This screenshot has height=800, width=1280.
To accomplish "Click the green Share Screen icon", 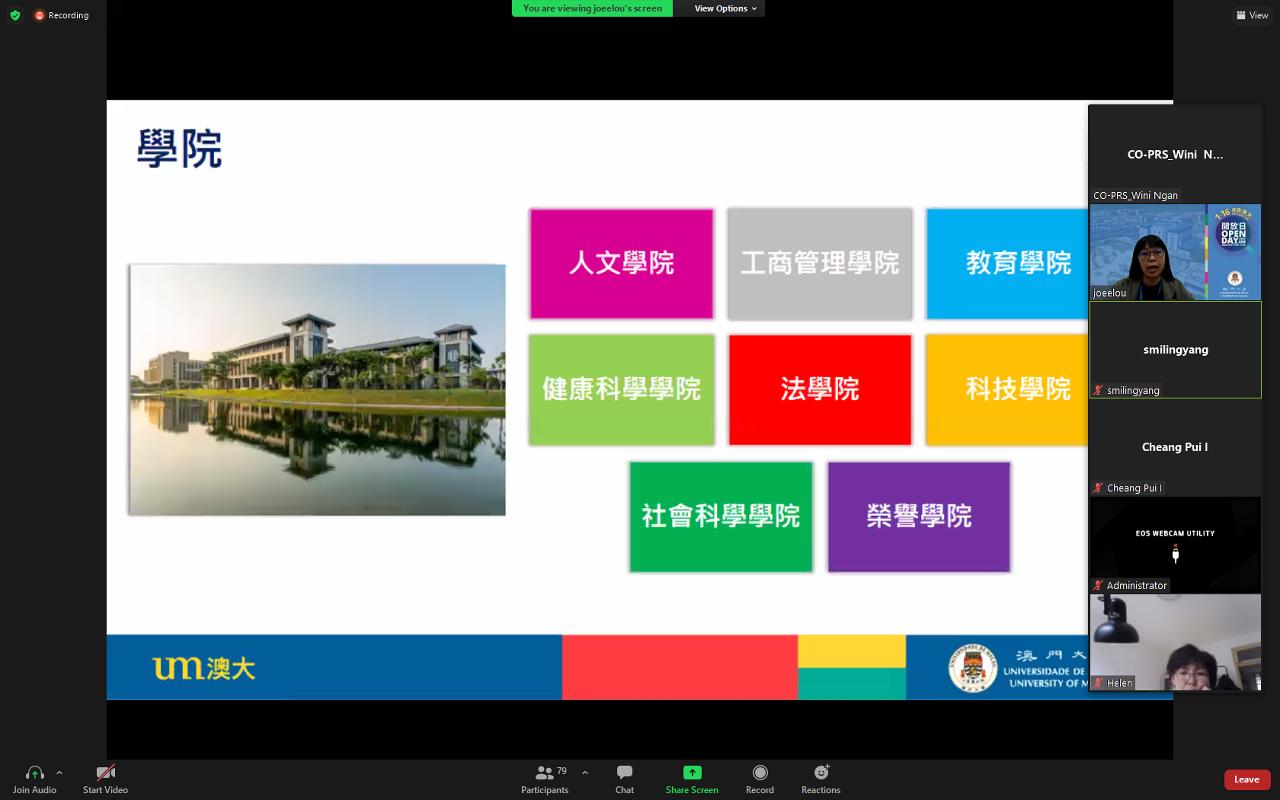I will [x=692, y=773].
